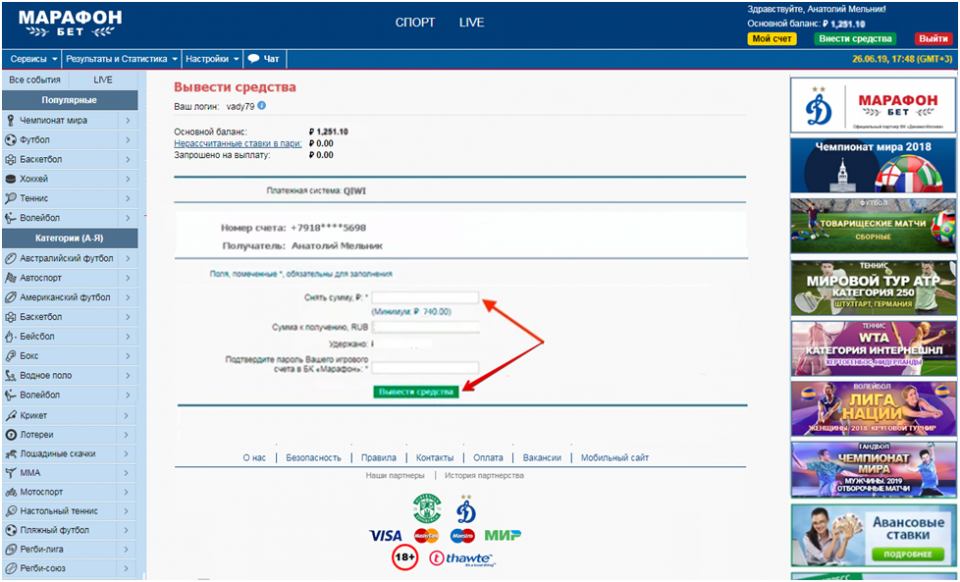Open the Вакансии footer link

click(542, 457)
